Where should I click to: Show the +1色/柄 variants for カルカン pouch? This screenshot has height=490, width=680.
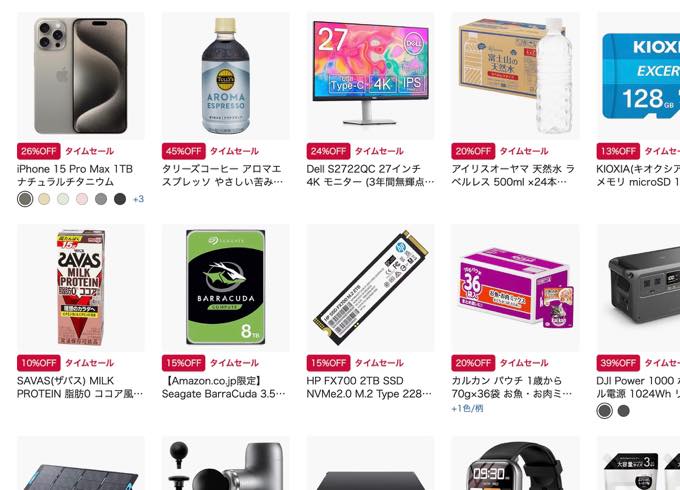click(x=468, y=408)
